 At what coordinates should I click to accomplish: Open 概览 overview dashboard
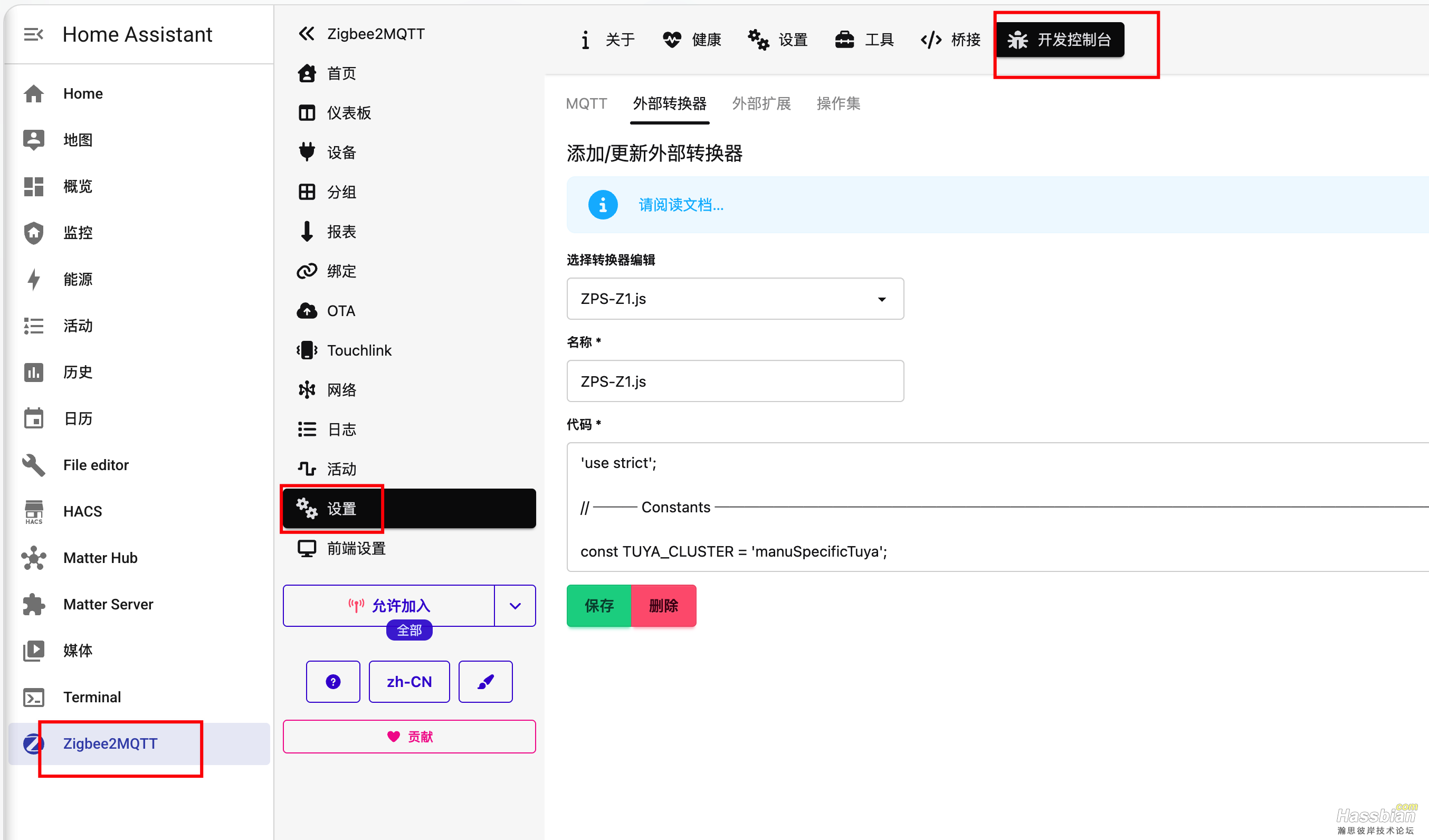coord(139,187)
